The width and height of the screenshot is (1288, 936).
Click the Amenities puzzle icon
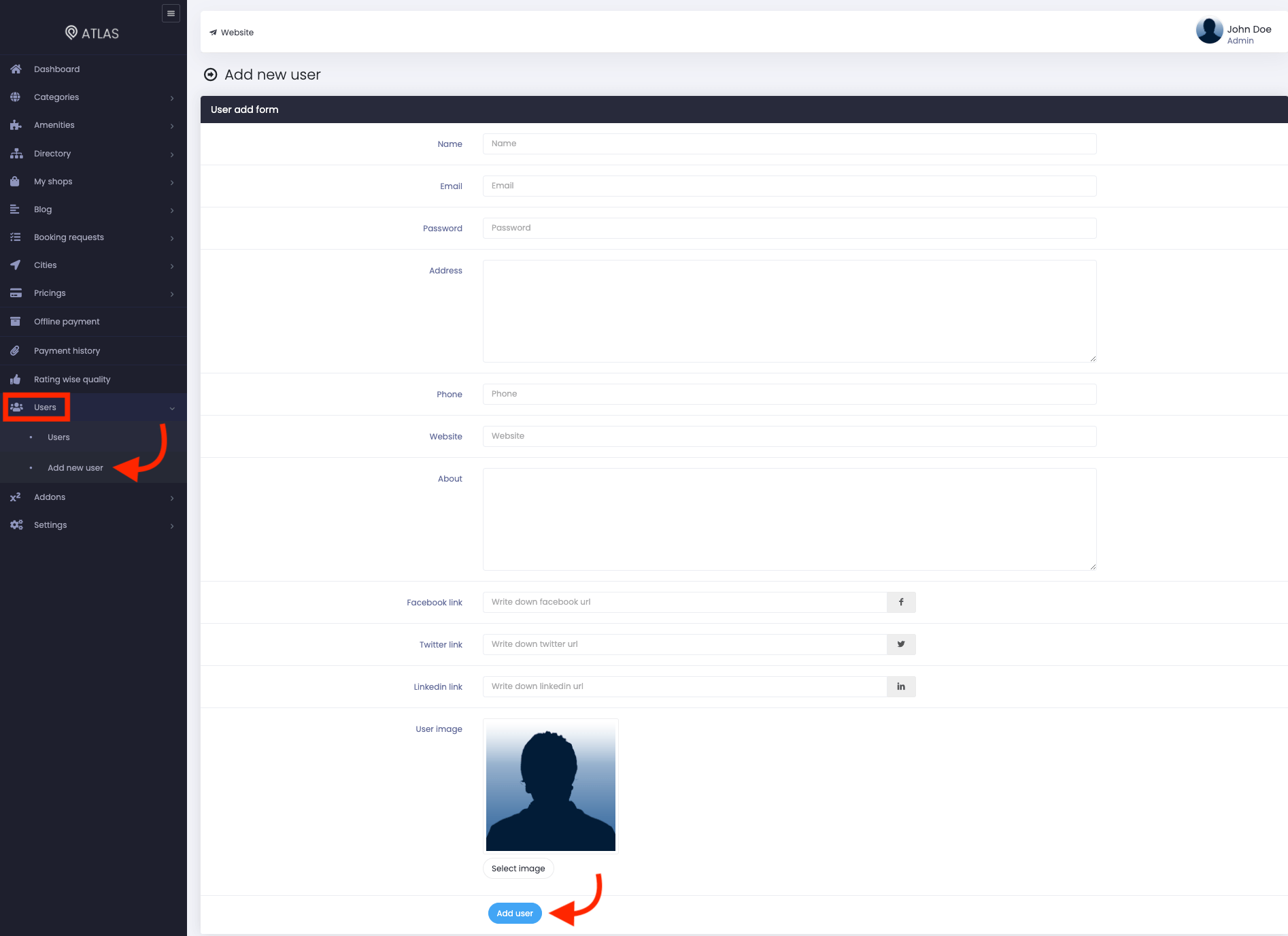[16, 125]
